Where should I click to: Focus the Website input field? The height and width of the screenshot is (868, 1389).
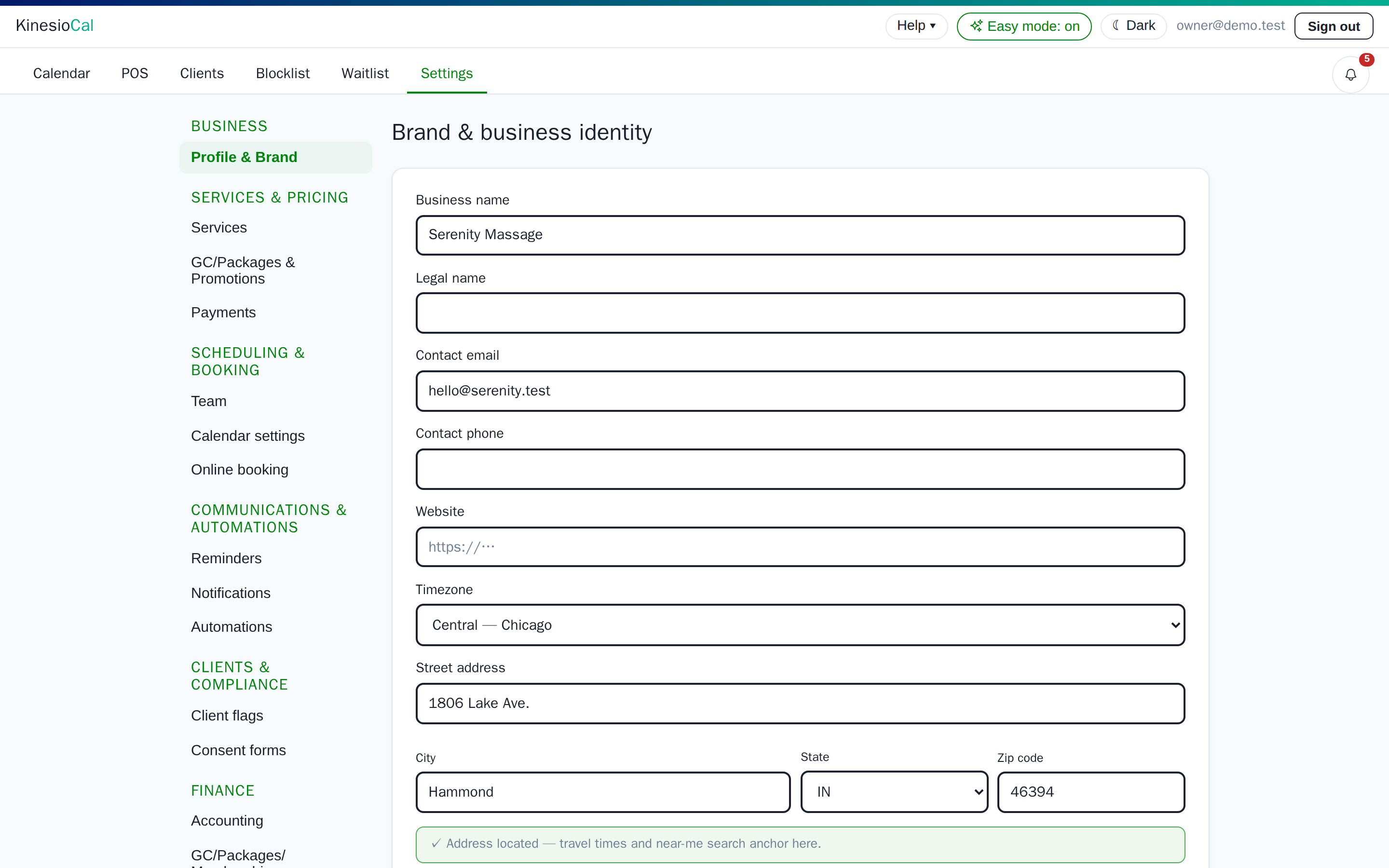[800, 547]
